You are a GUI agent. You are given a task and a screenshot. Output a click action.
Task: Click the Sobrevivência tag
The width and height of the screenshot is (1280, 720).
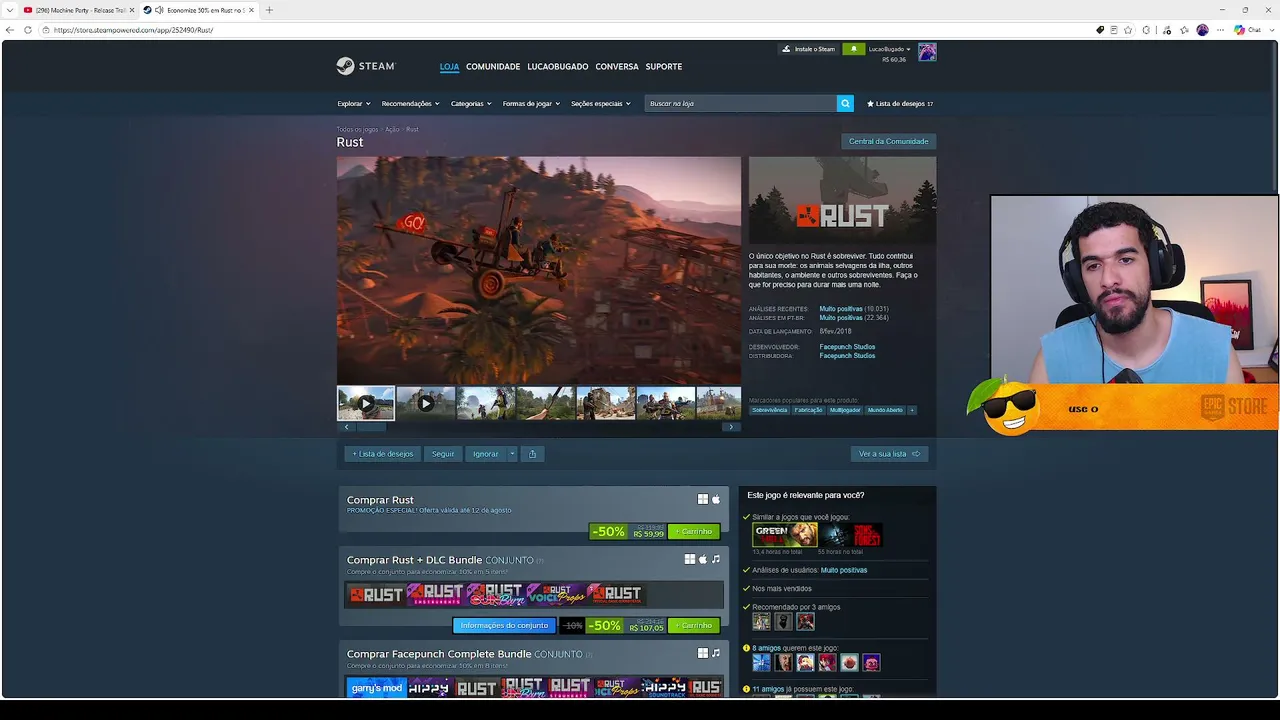click(x=770, y=410)
